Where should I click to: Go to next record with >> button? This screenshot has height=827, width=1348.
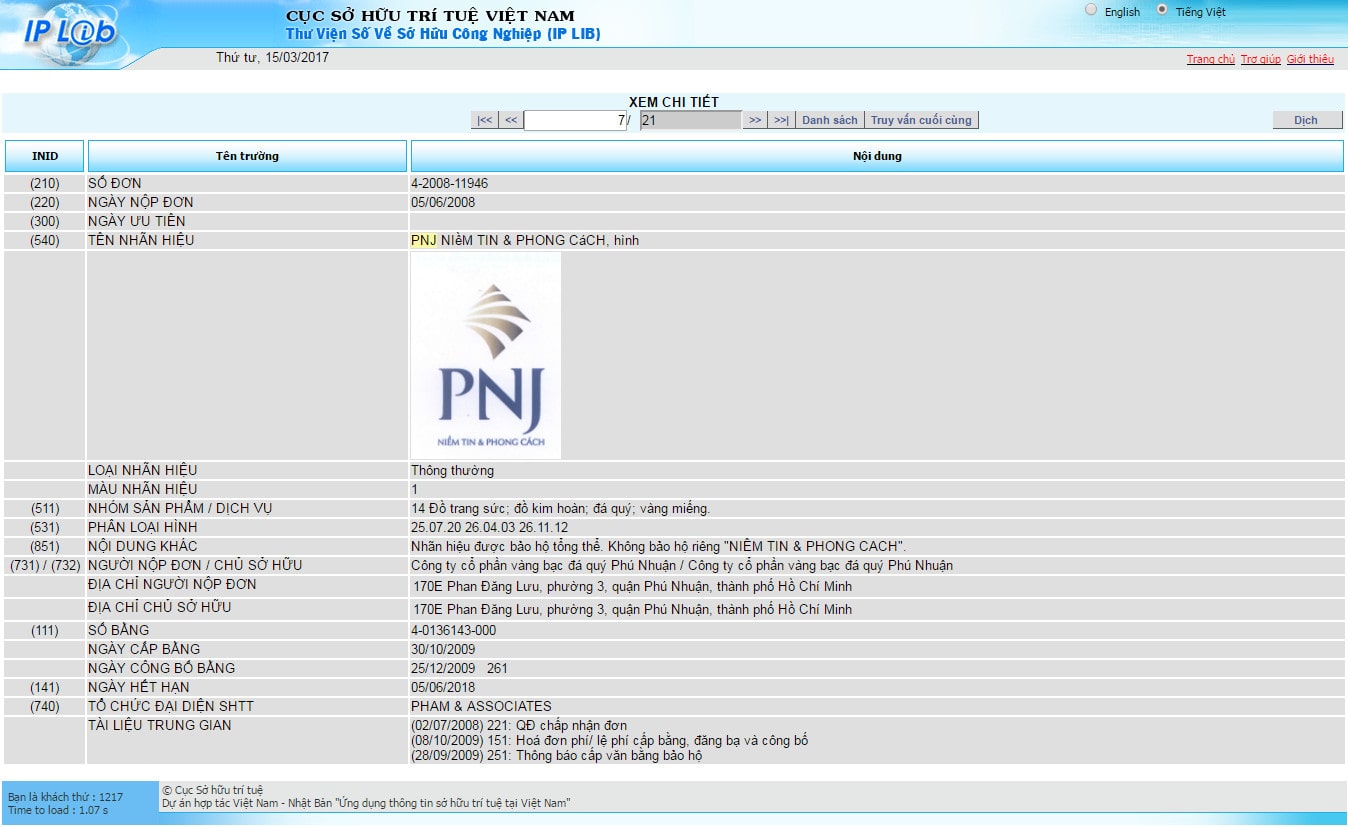point(755,120)
